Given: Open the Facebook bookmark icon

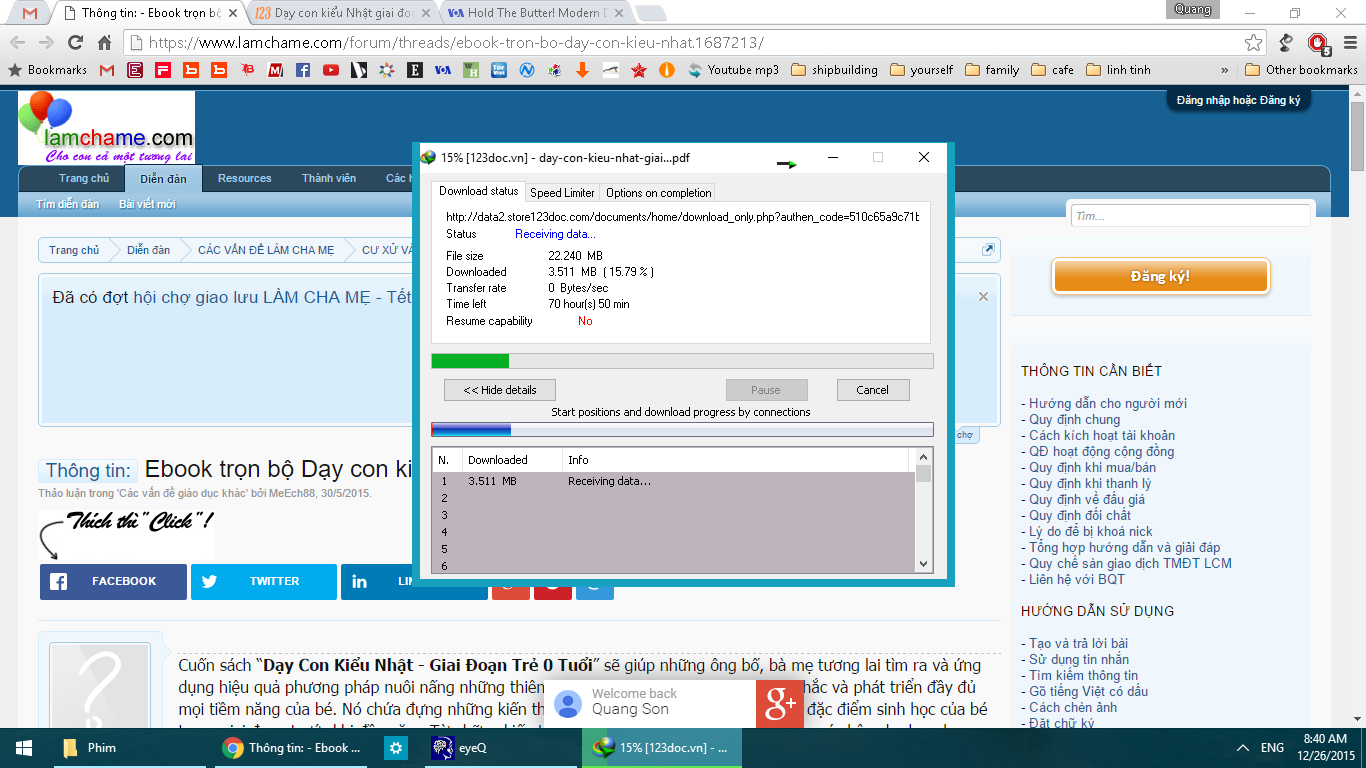Looking at the screenshot, I should point(303,70).
